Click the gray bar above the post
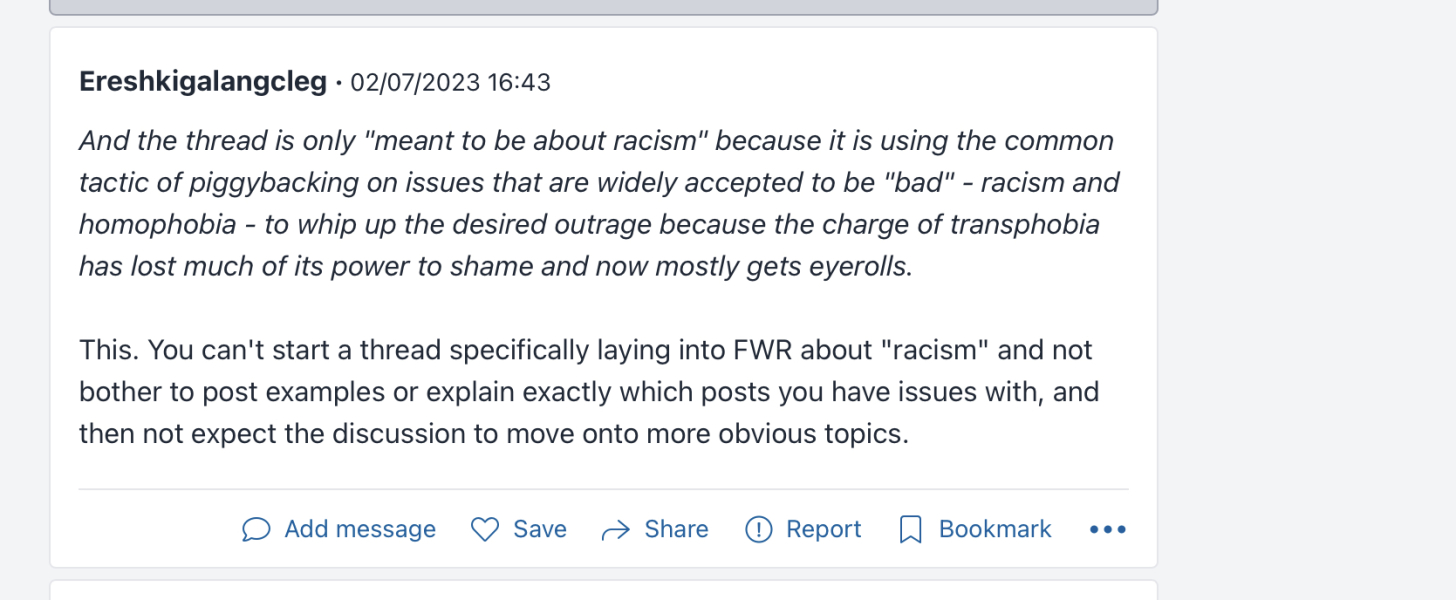The width and height of the screenshot is (1456, 600). pos(603,7)
